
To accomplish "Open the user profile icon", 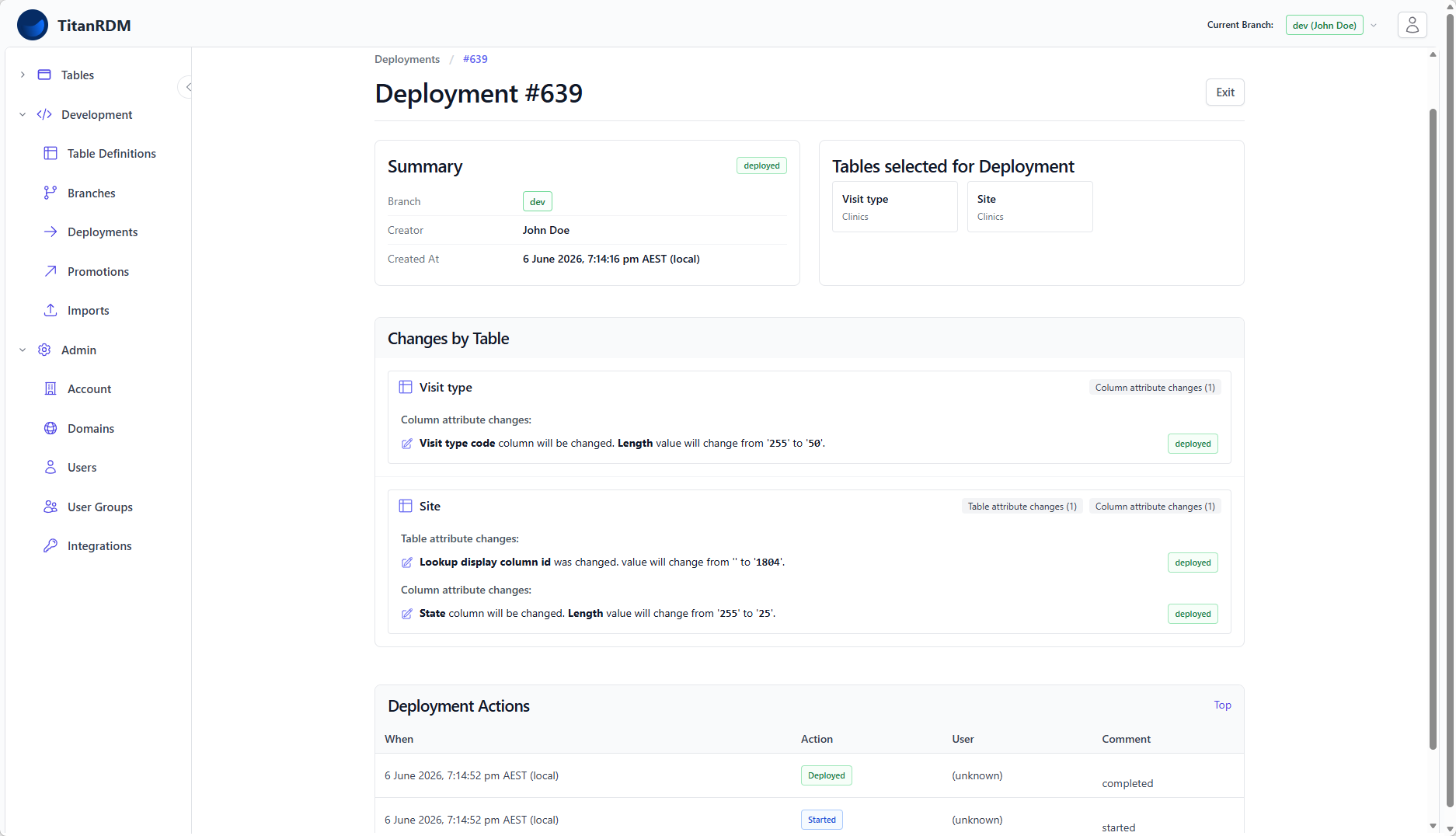I will click(1412, 25).
